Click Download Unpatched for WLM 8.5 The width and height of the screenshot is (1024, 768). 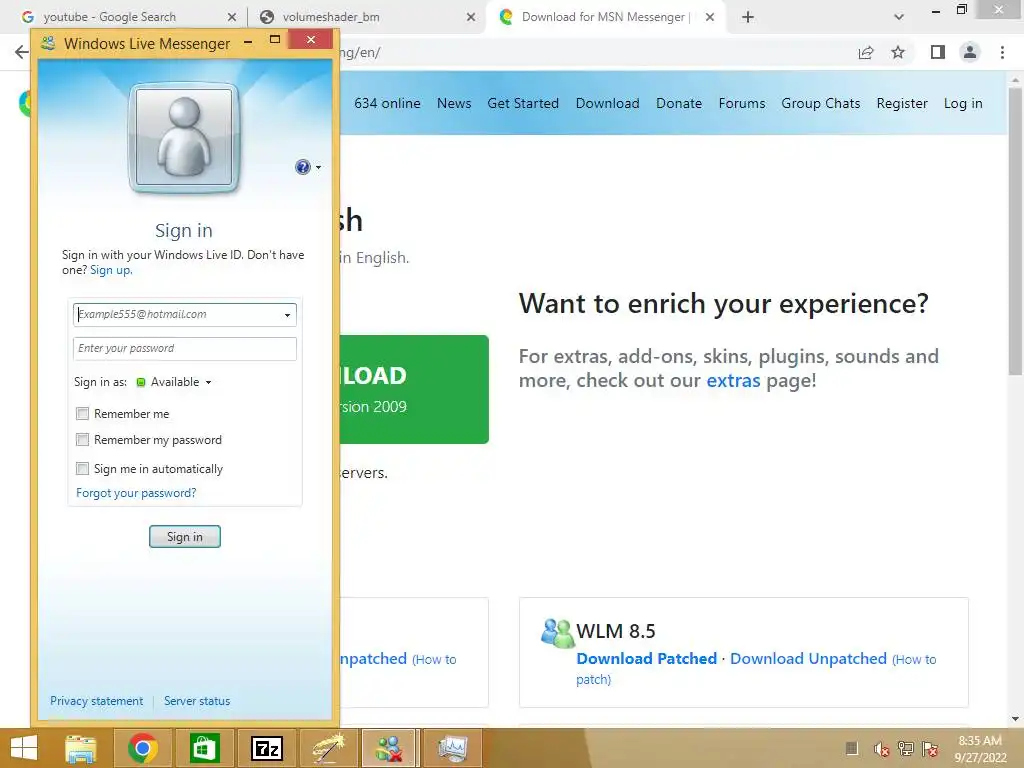[x=808, y=658]
